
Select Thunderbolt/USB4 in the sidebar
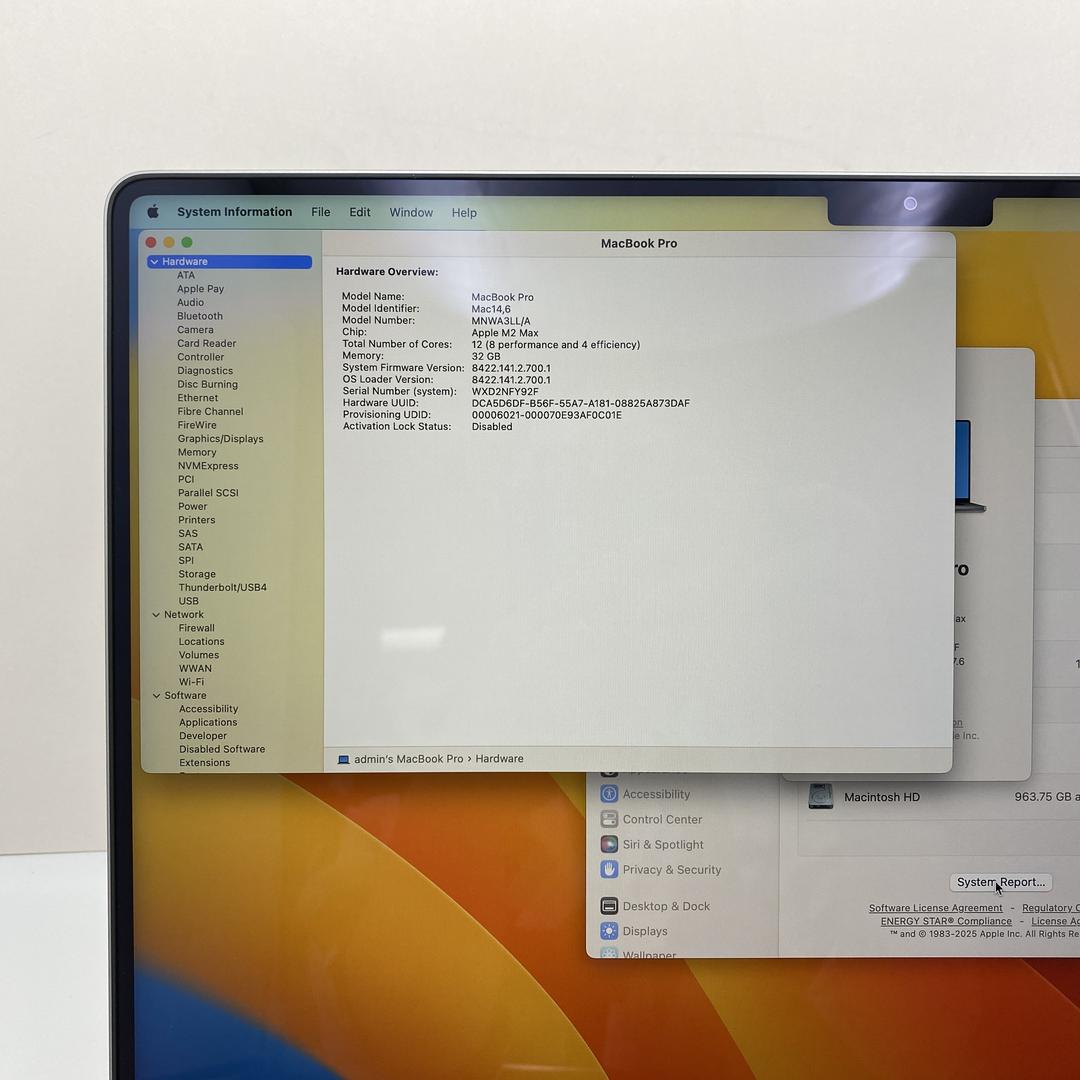[x=222, y=588]
